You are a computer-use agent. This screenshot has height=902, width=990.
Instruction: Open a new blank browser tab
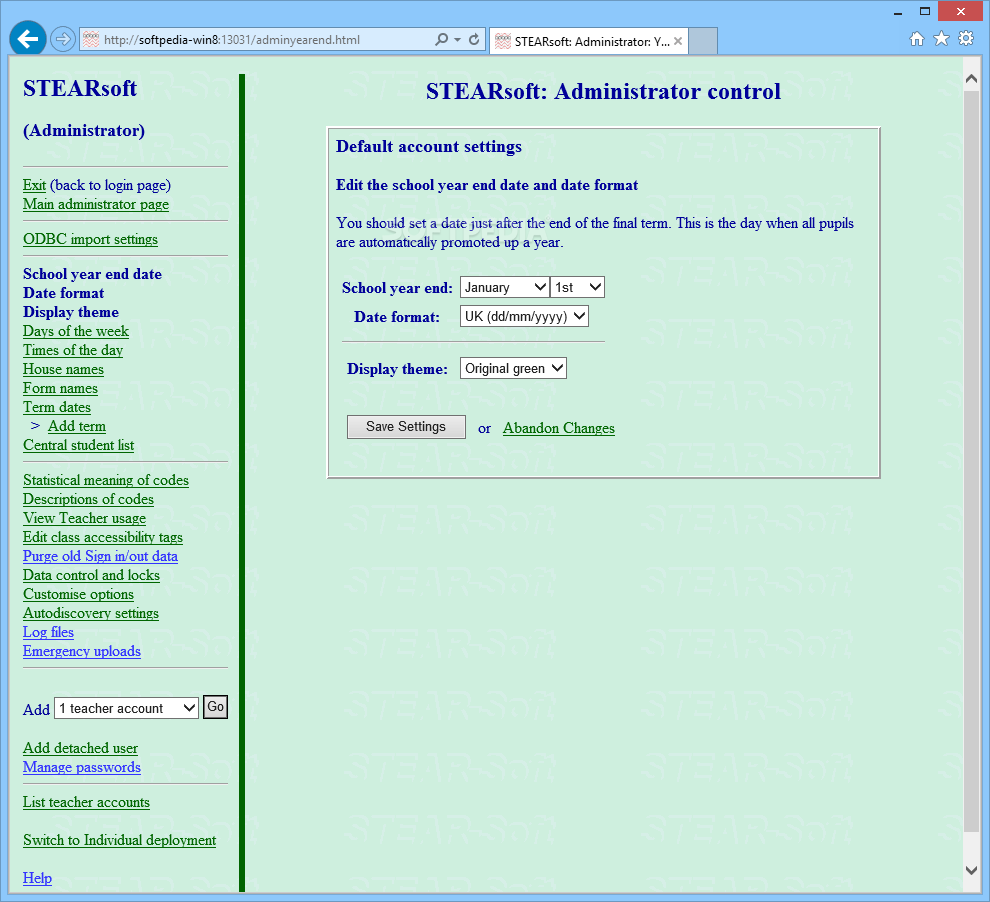click(703, 41)
